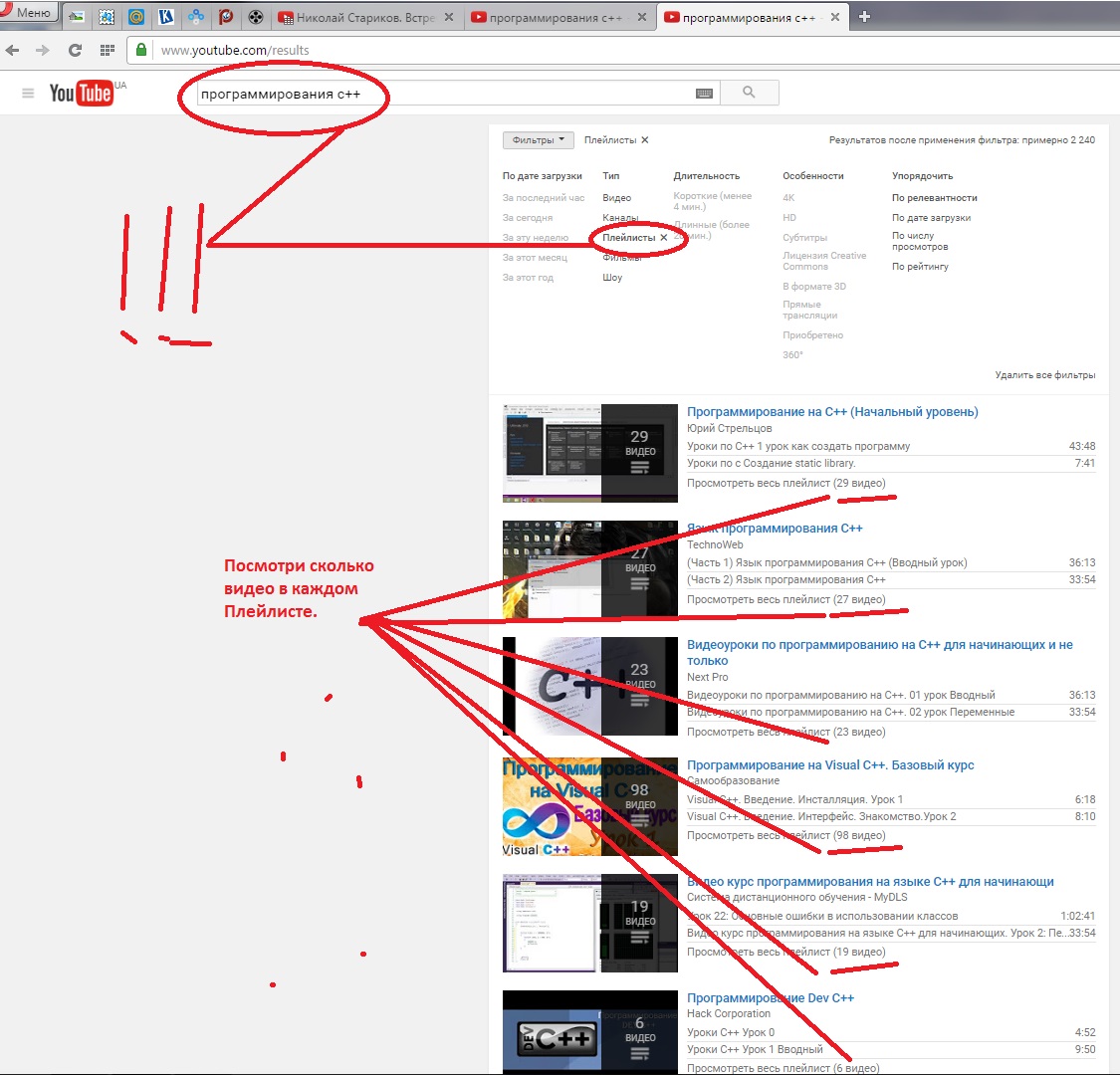Image resolution: width=1120 pixels, height=1075 pixels.
Task: Select the Видео type filter
Action: [616, 198]
